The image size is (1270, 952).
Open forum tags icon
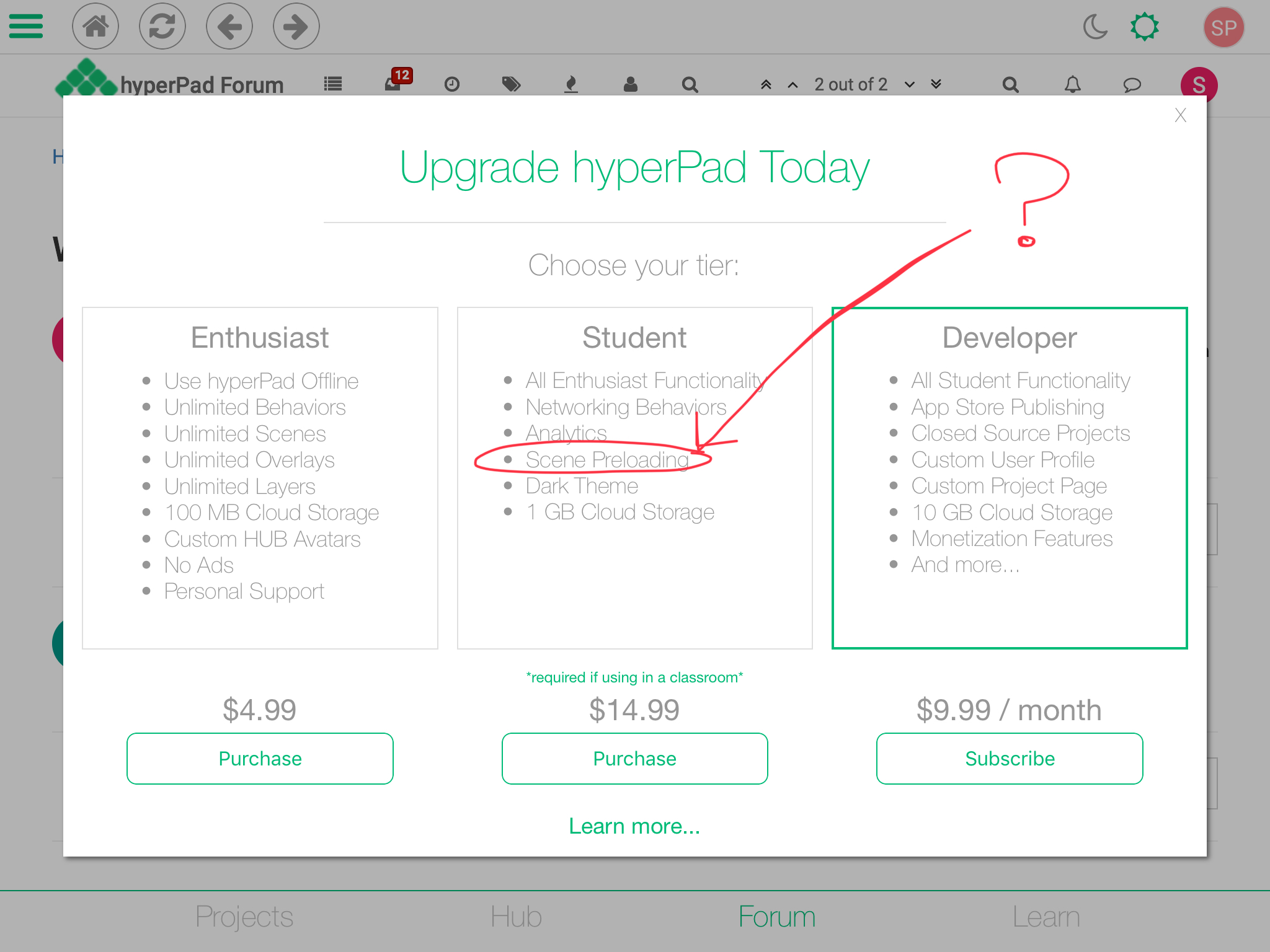click(511, 84)
